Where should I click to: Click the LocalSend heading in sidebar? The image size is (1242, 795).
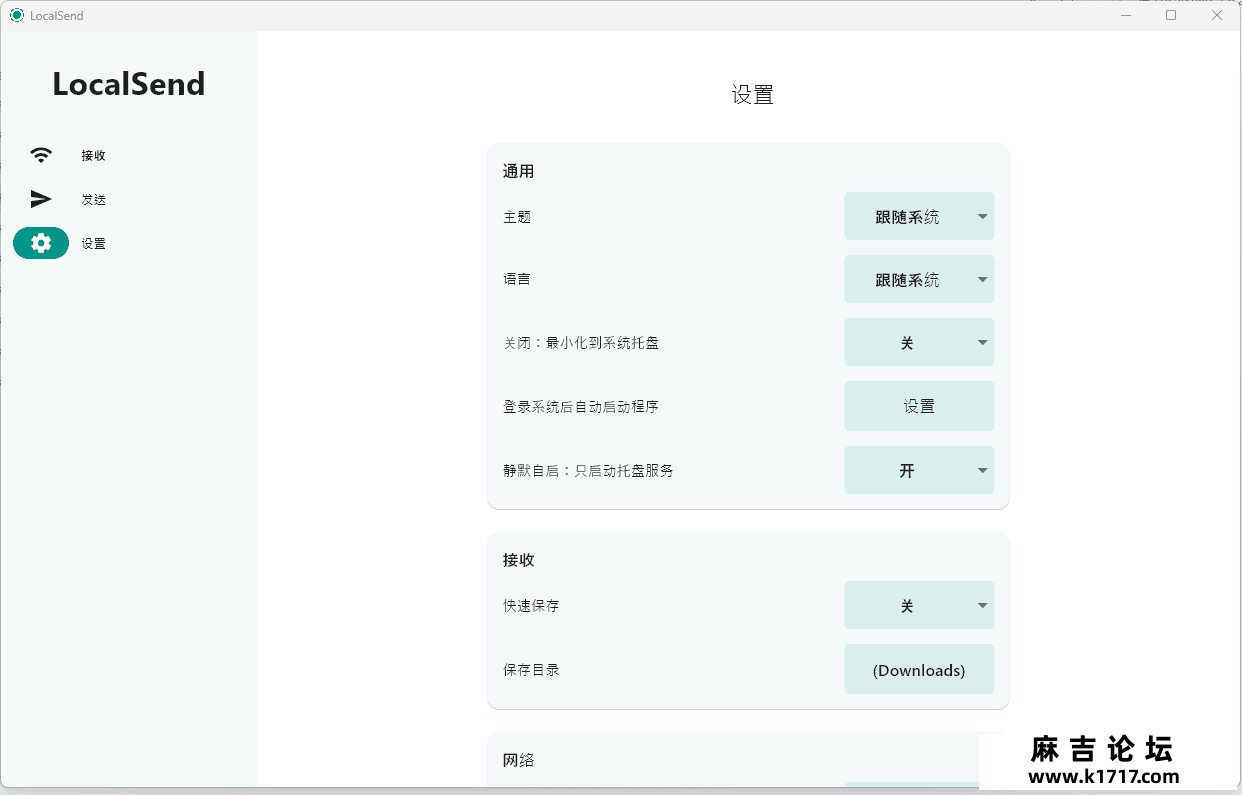coord(129,84)
